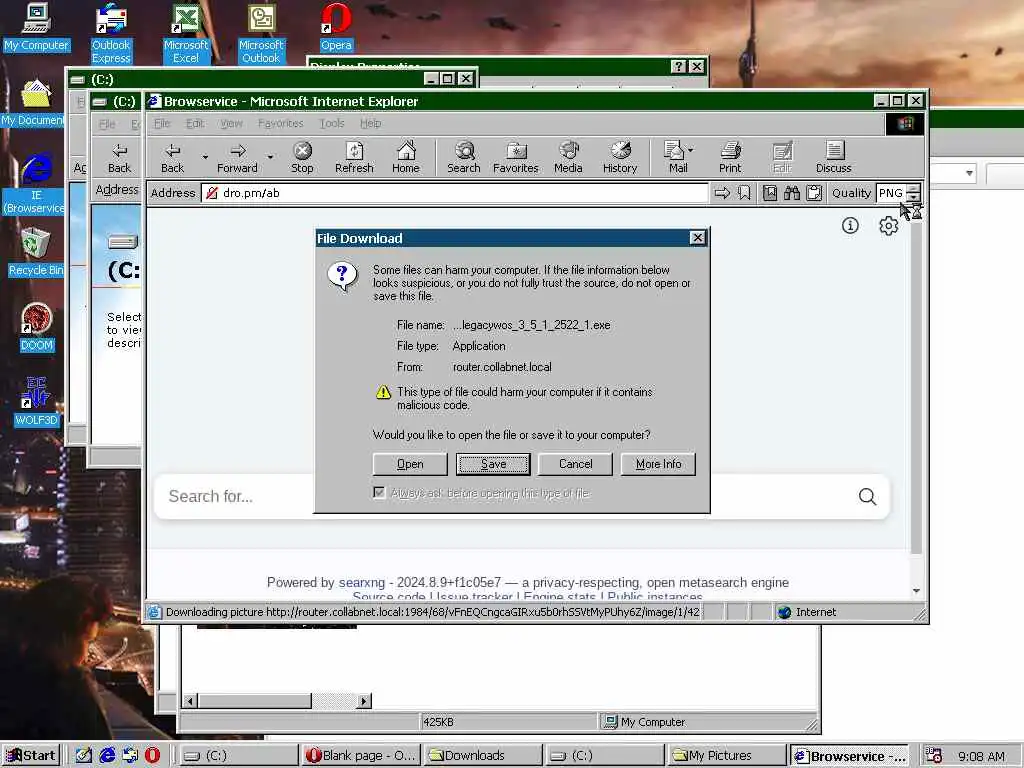Switch to My Pictures taskbar button
Viewport: 1024px width, 768px height.
728,756
